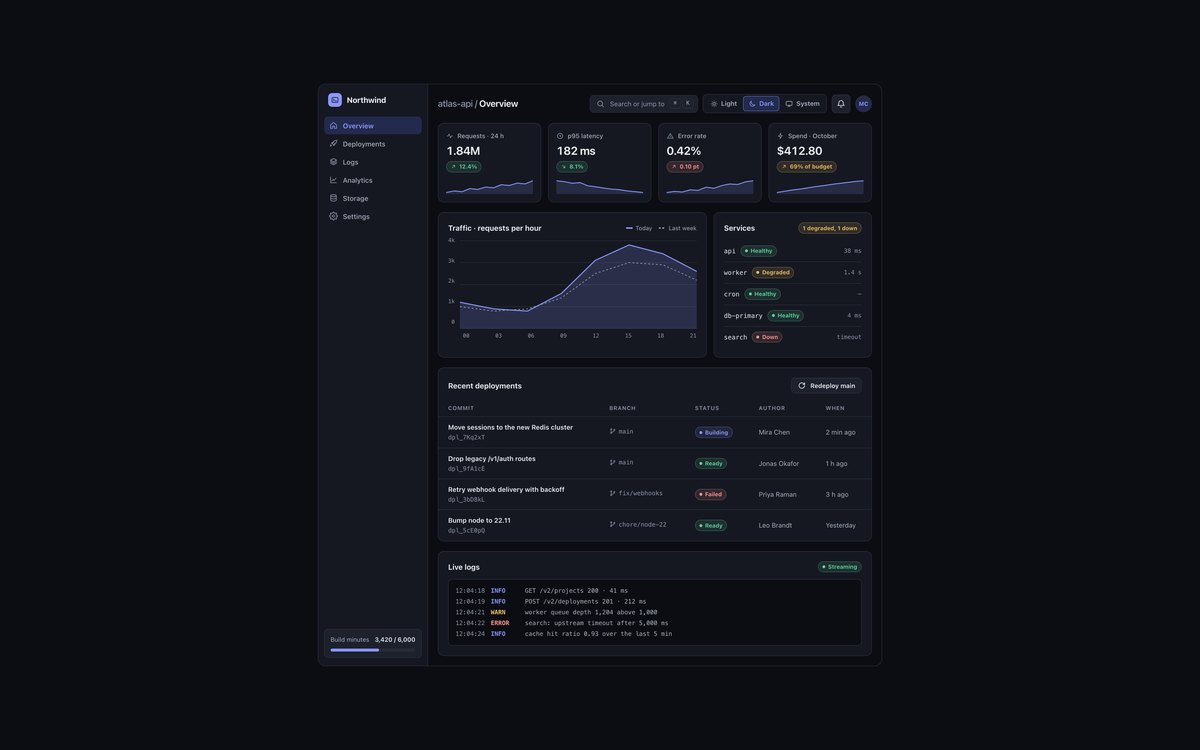
Task: Open Settings in the sidebar
Action: [373, 216]
